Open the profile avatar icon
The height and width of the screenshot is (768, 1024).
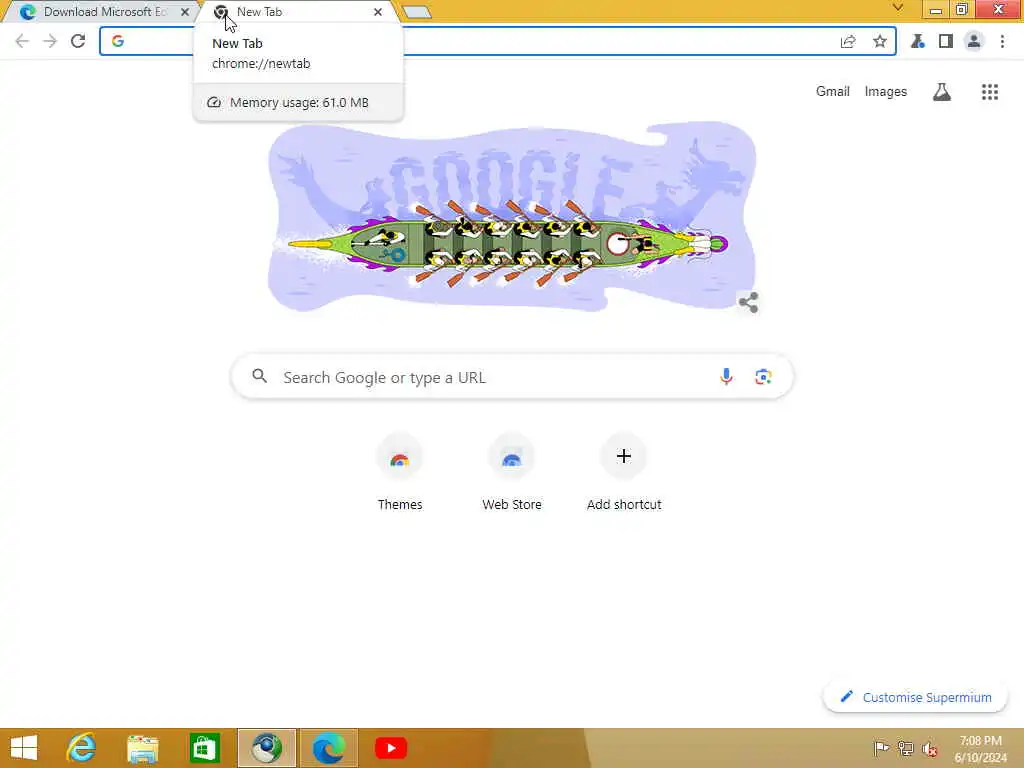[974, 42]
